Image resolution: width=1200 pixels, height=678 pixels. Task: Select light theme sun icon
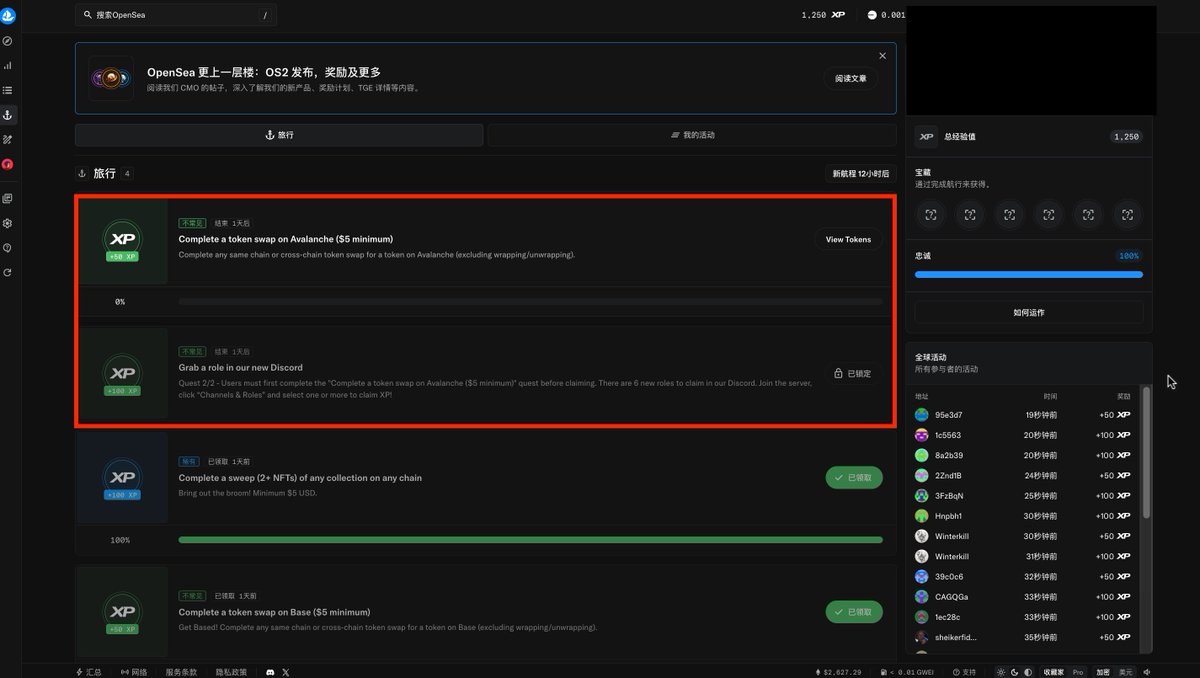coord(999,672)
